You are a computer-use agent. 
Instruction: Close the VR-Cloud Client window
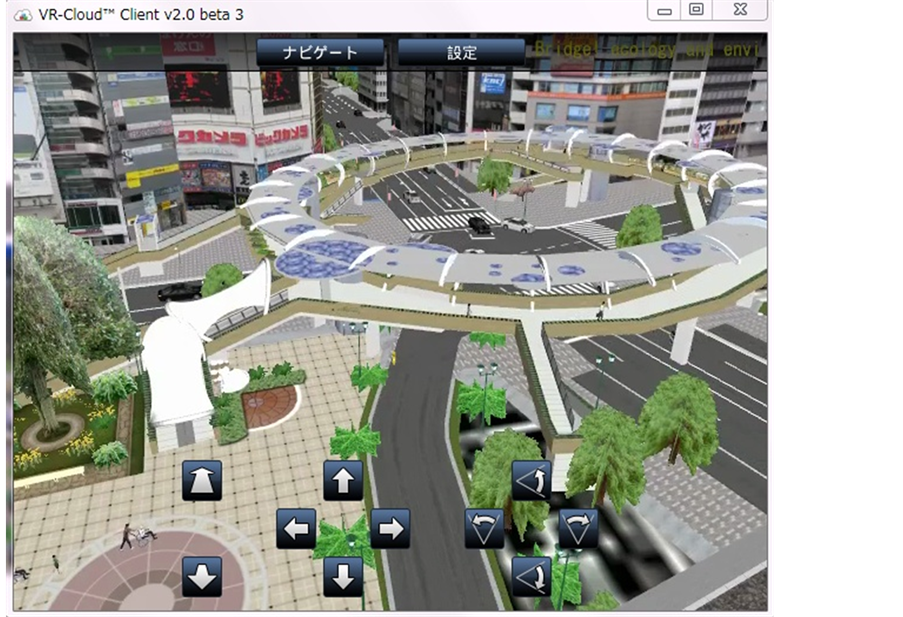pos(740,10)
